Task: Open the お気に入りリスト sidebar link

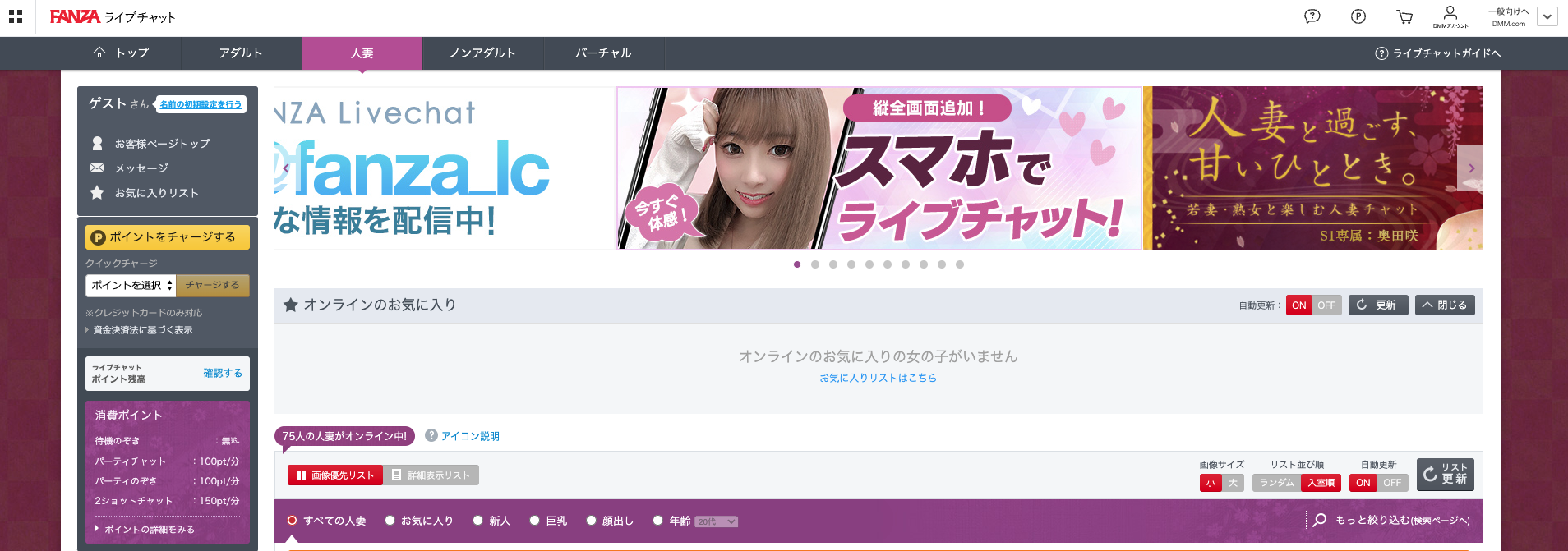Action: point(157,193)
